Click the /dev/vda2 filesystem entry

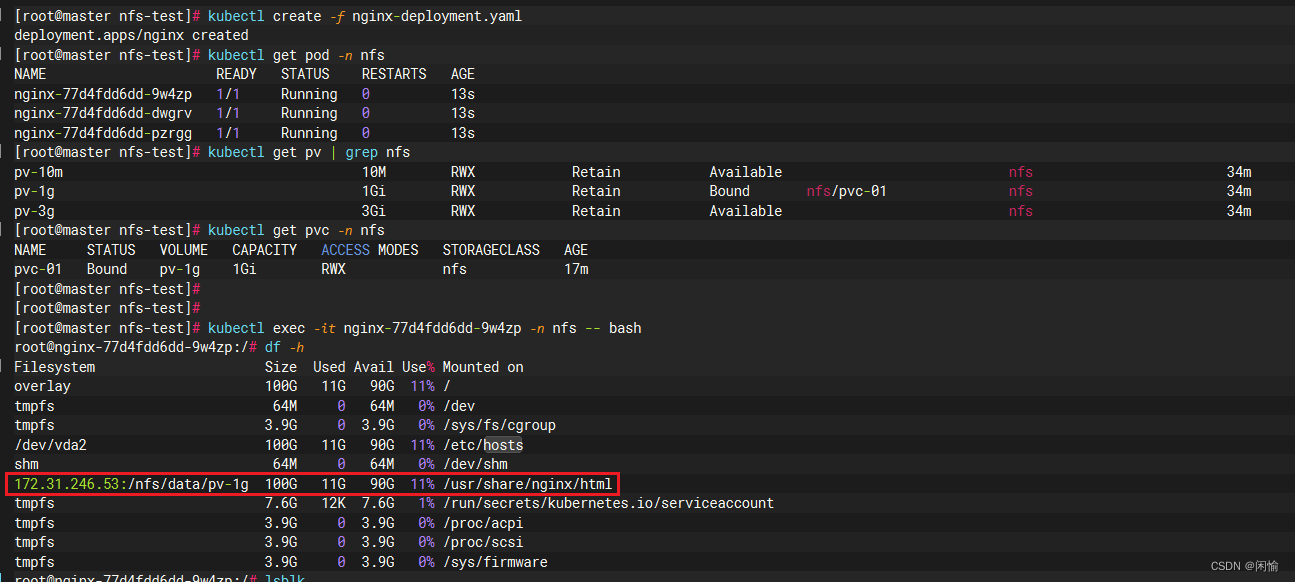pos(50,445)
